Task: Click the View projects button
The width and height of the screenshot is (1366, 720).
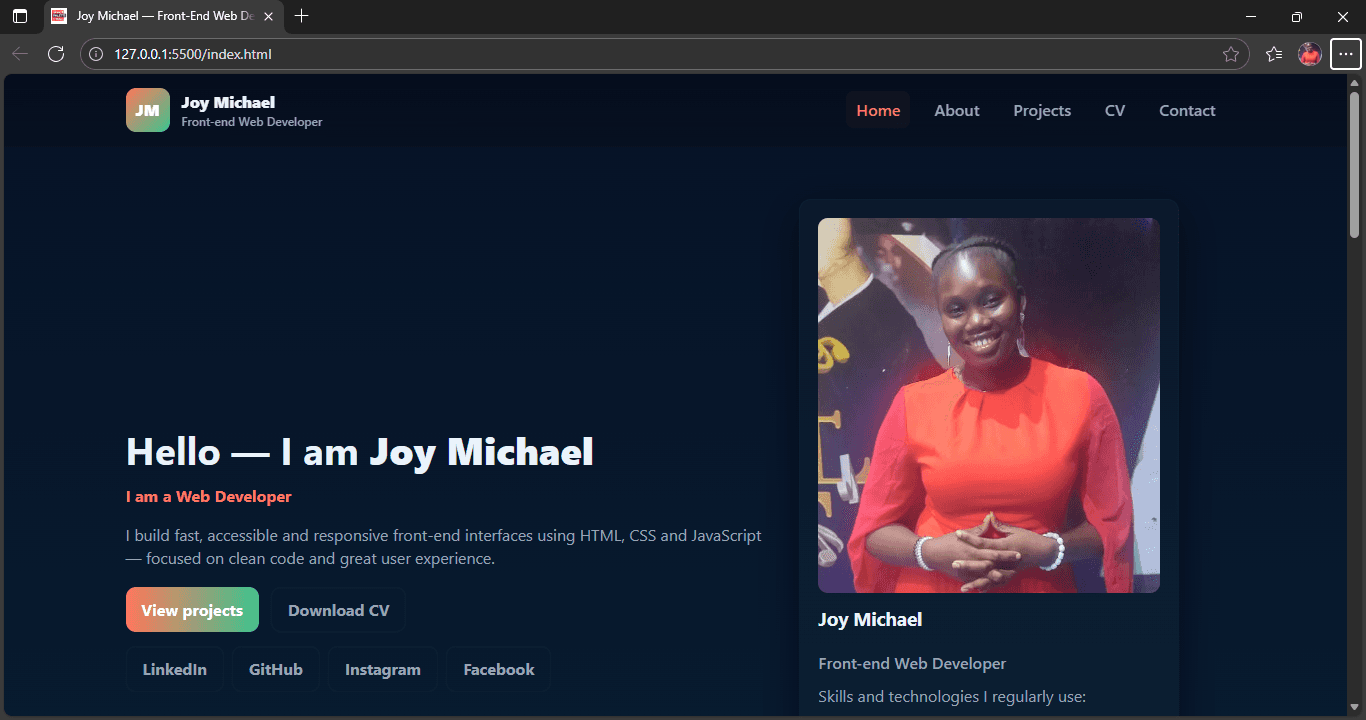Action: pos(192,609)
